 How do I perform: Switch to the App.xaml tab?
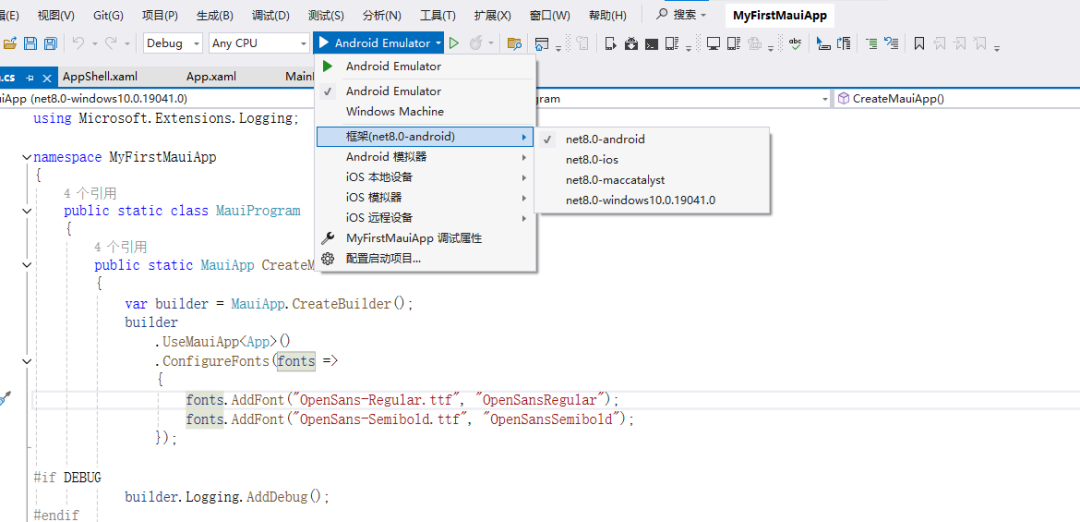[211, 76]
